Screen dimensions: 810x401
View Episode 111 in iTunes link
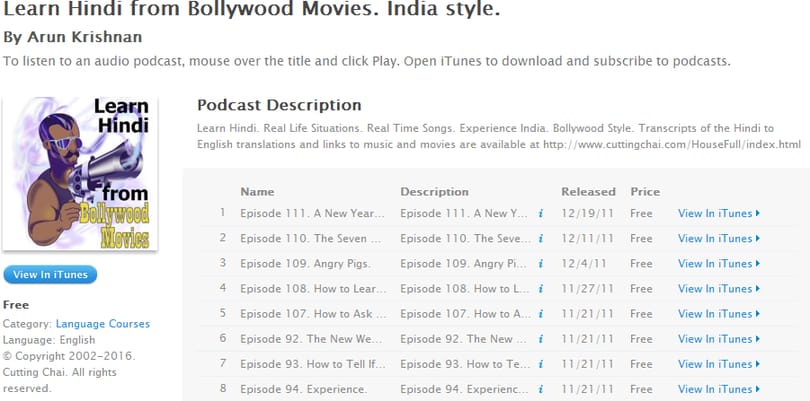click(x=719, y=213)
